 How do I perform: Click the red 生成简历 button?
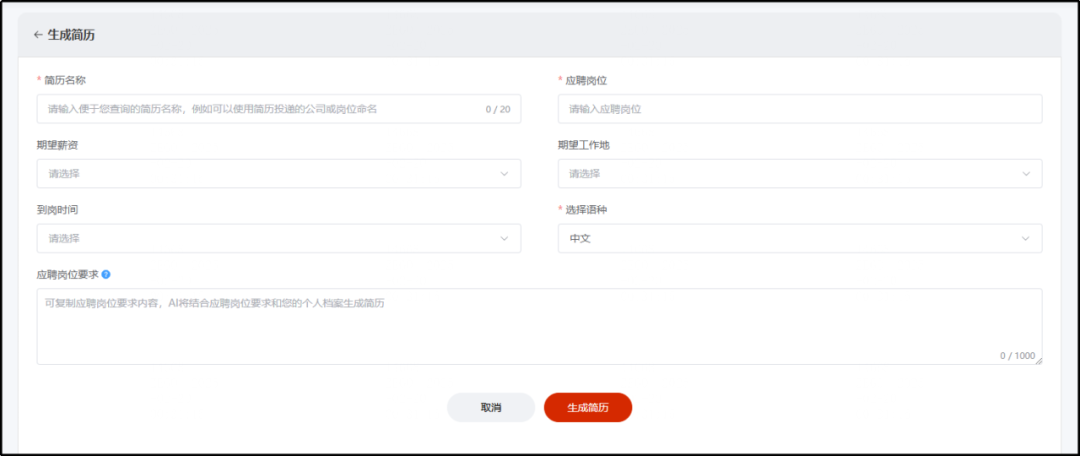pyautogui.click(x=588, y=408)
